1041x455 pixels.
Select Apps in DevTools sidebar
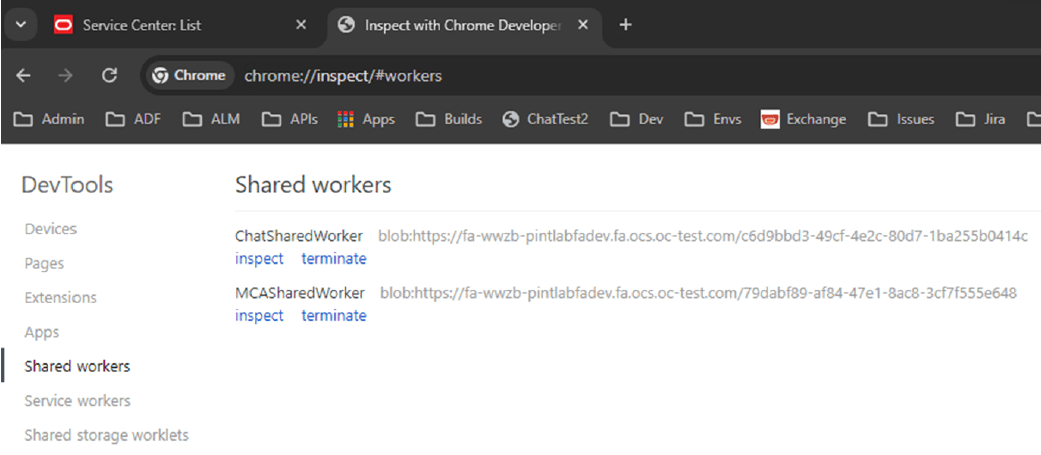(x=42, y=332)
